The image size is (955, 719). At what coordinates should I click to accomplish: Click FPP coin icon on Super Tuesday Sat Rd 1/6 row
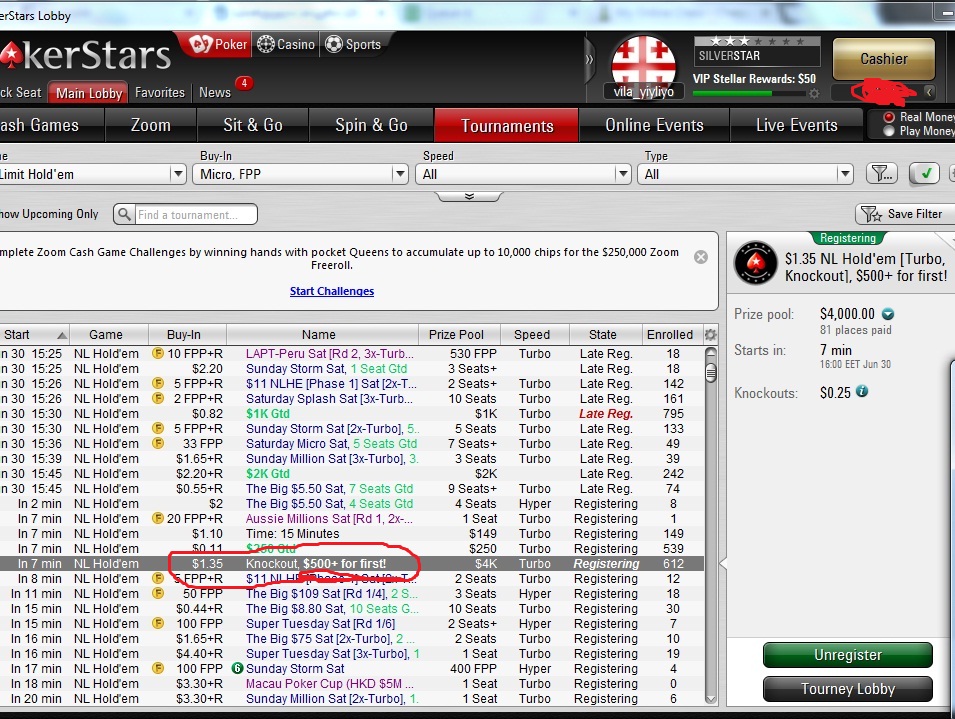[x=158, y=623]
